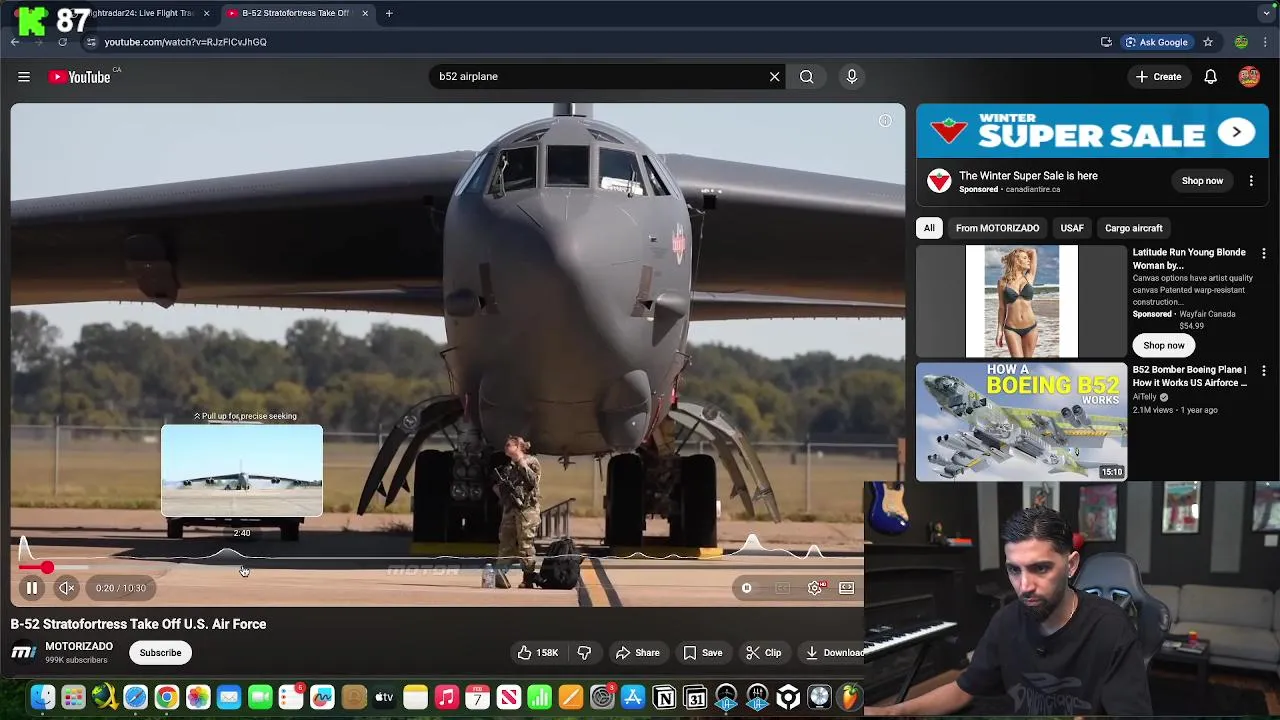The height and width of the screenshot is (720, 1280).
Task: Open Apple Music in the dock
Action: click(446, 697)
